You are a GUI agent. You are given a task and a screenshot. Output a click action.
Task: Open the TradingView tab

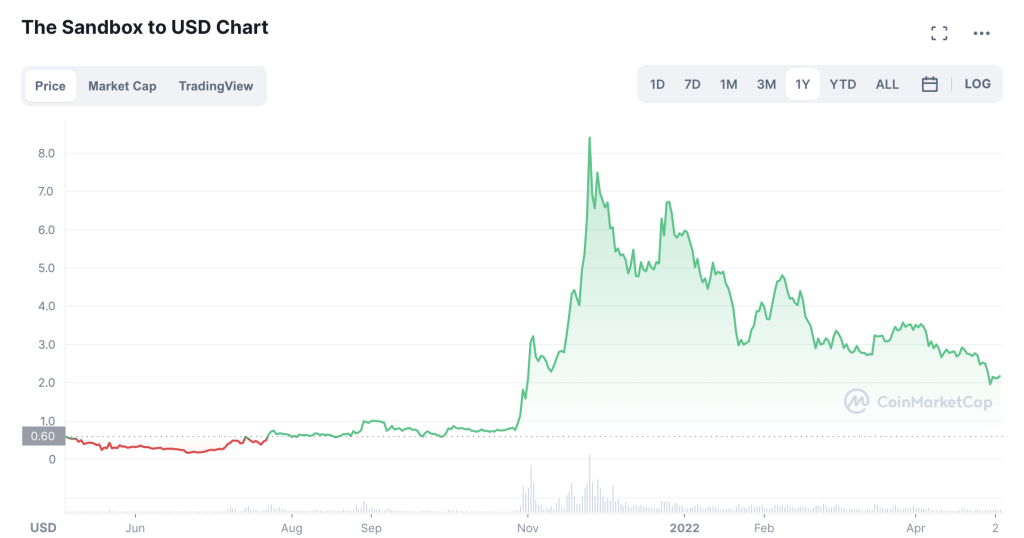[216, 86]
